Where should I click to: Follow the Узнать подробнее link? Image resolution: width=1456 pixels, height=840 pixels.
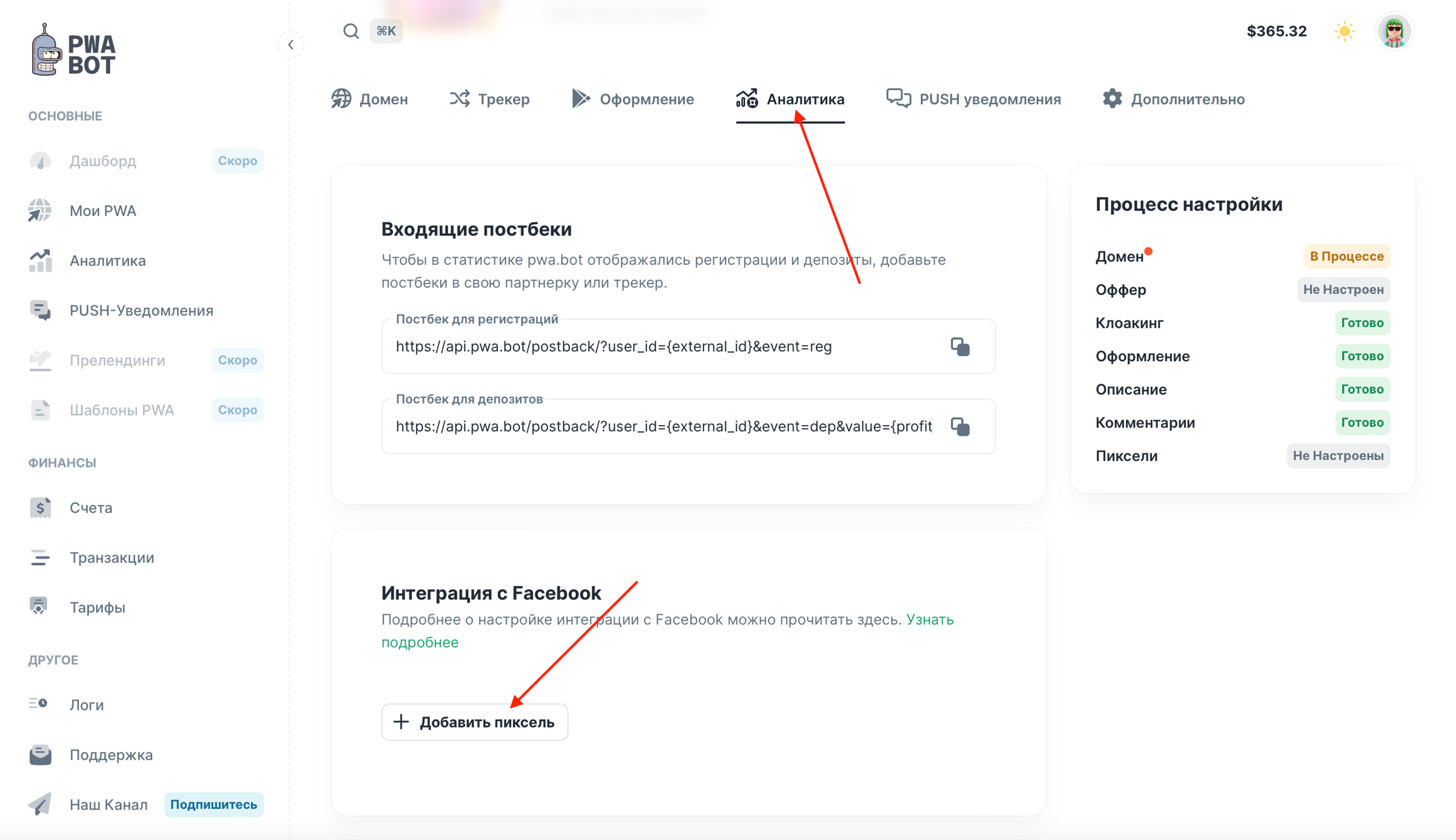[930, 620]
